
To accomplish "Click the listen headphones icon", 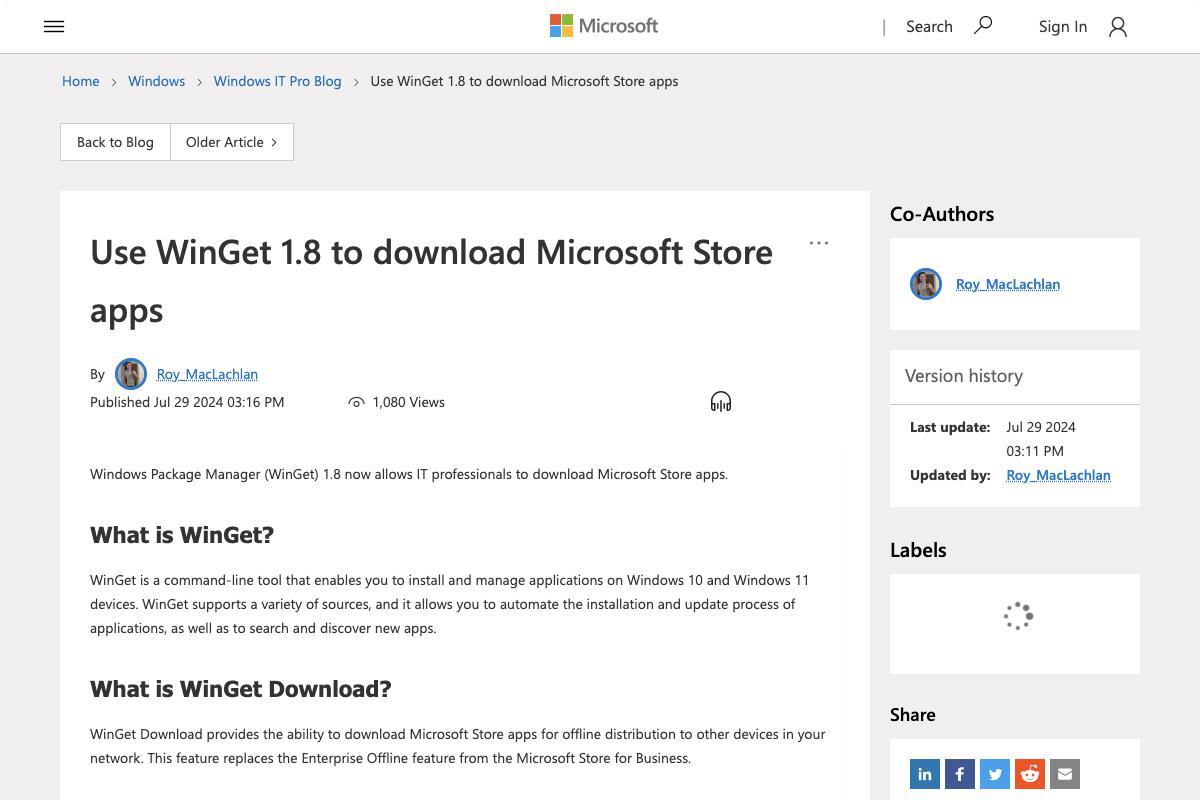I will [x=721, y=402].
